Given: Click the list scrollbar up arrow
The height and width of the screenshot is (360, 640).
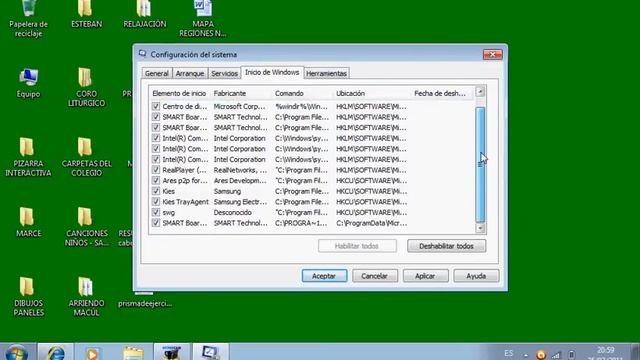Looking at the screenshot, I should pyautogui.click(x=480, y=91).
